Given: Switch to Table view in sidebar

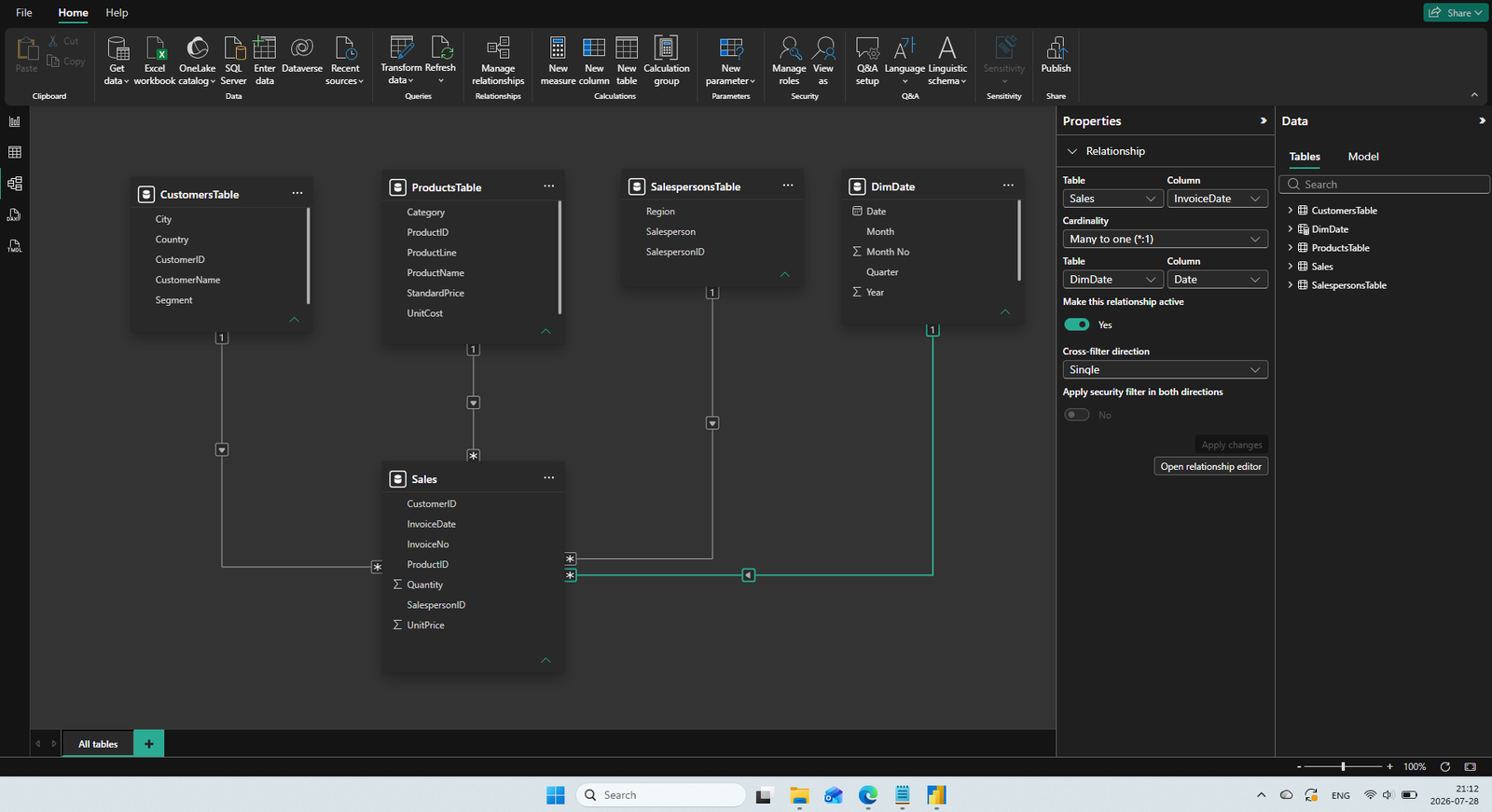Looking at the screenshot, I should (15, 152).
